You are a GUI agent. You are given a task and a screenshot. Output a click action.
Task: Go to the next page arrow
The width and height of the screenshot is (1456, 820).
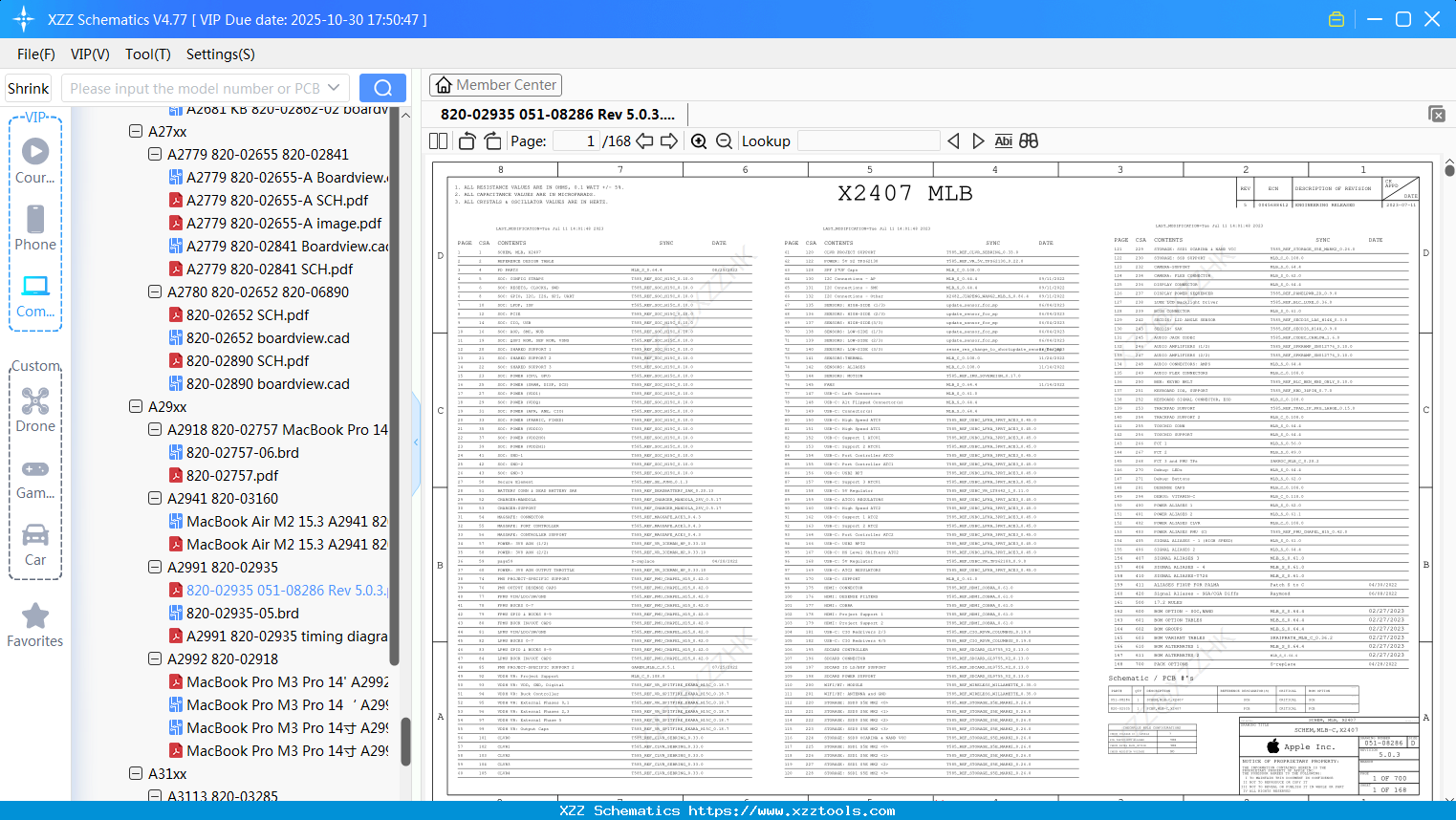[669, 141]
